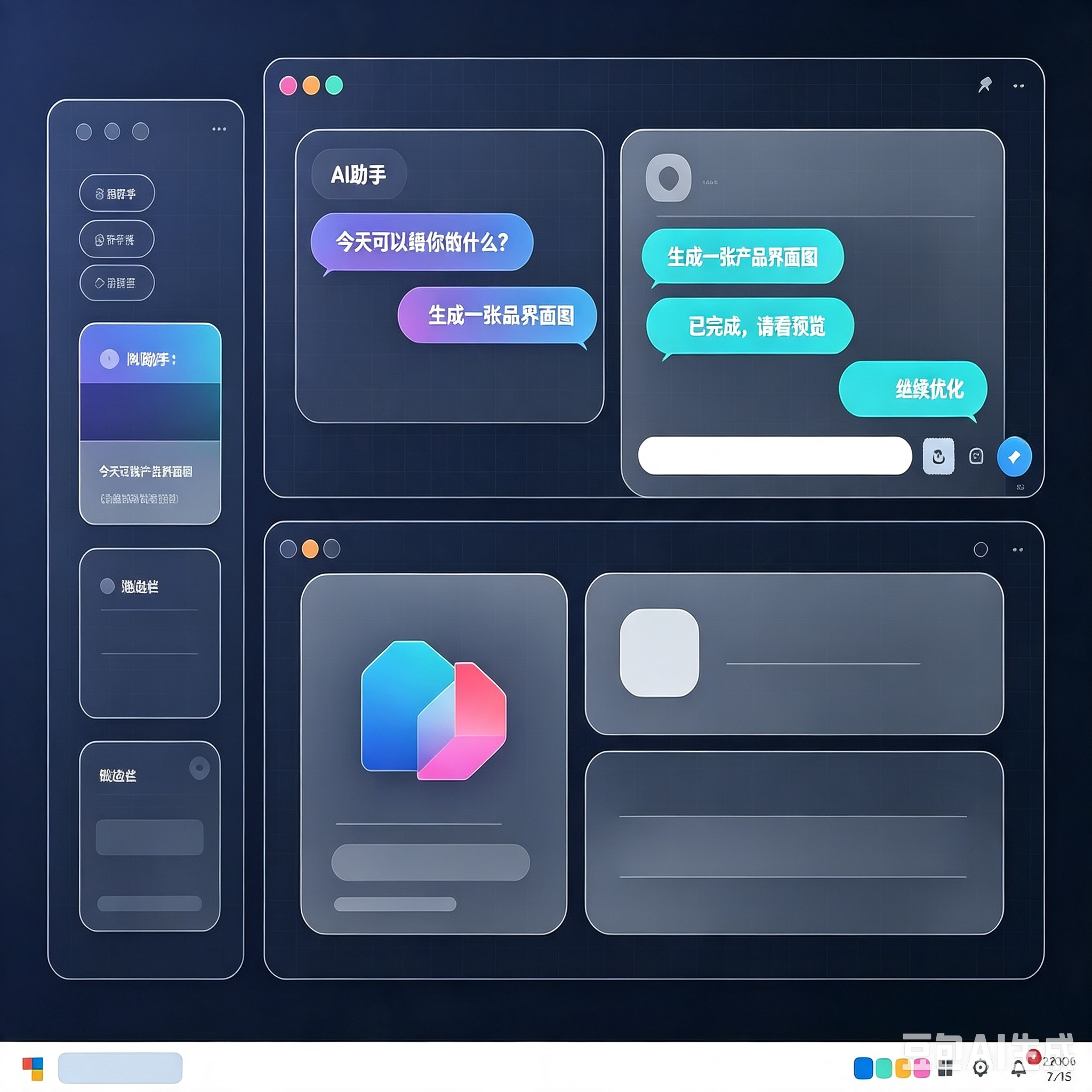Select the AI助手 label pill
1092x1092 pixels.
359,174
